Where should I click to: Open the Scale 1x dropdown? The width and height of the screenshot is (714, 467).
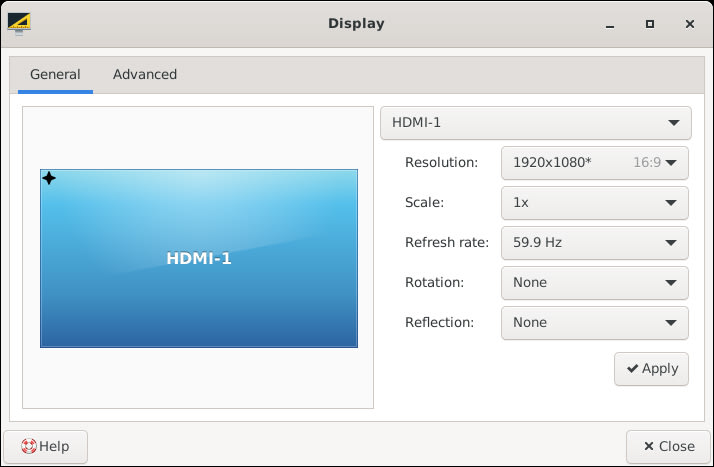(595, 203)
